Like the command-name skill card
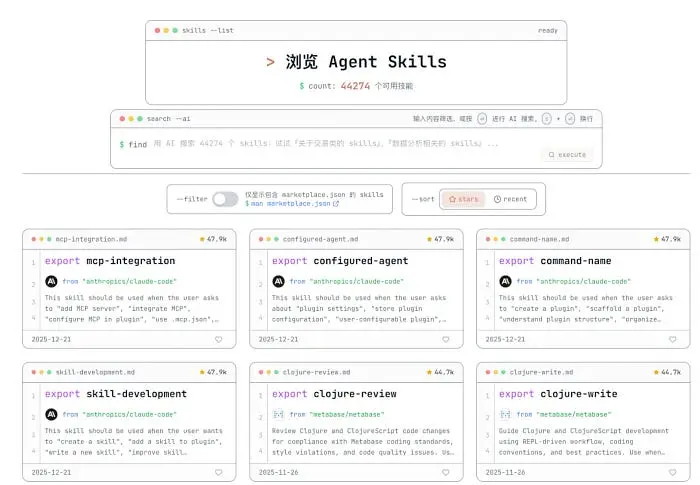700x485 pixels. coord(673,339)
